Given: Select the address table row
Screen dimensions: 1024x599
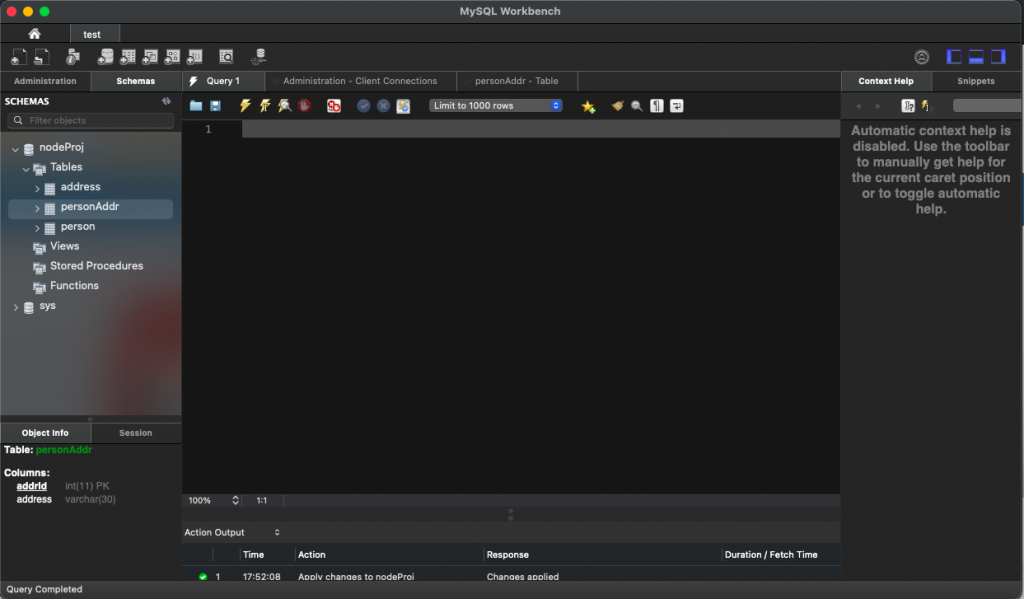Looking at the screenshot, I should (x=91, y=187).
